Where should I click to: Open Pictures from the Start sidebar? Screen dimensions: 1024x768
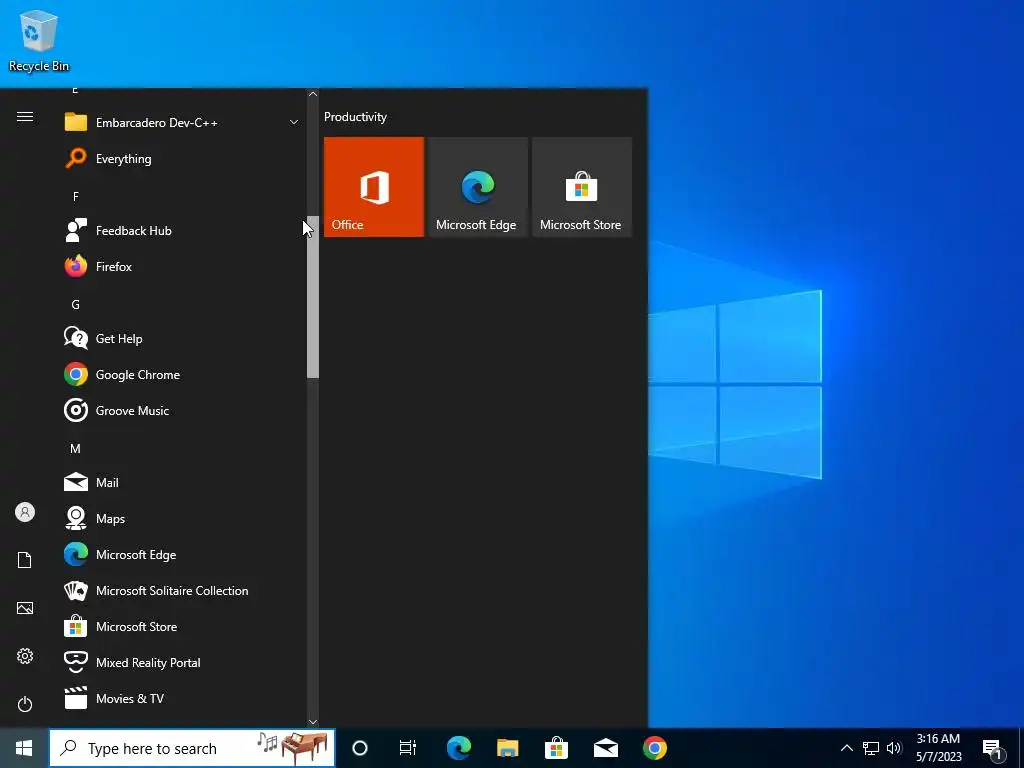coord(25,608)
